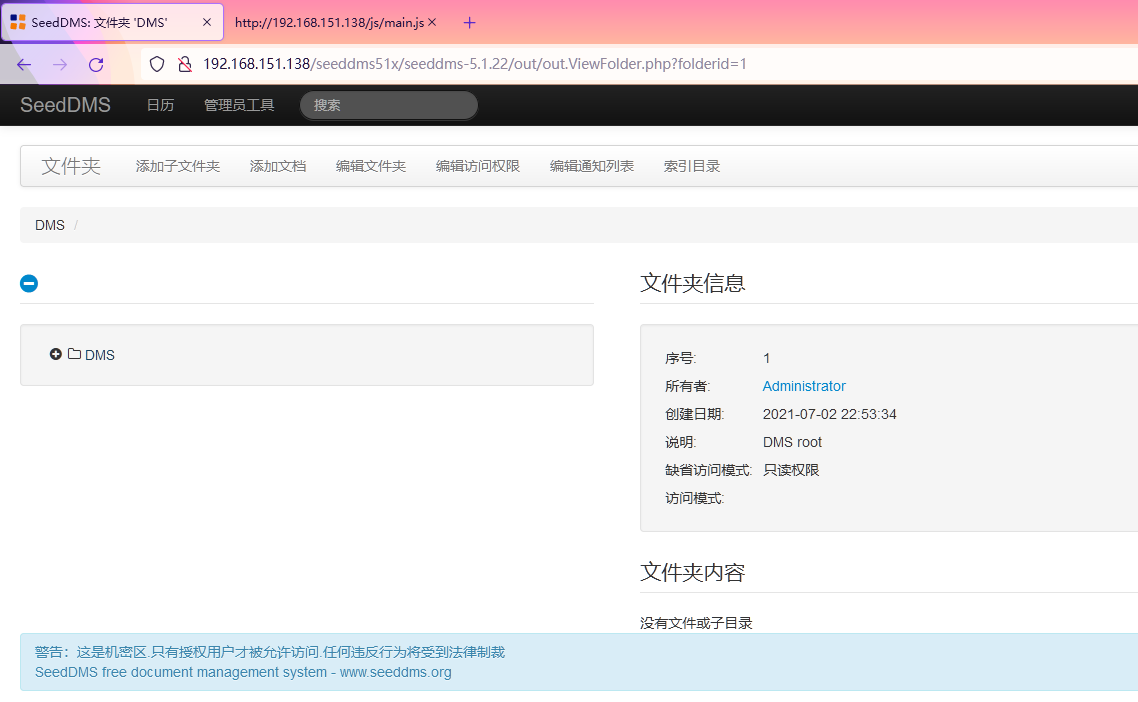Click 编辑访问权限 in folder toolbar
Screen dimensions: 1138x702
[478, 166]
